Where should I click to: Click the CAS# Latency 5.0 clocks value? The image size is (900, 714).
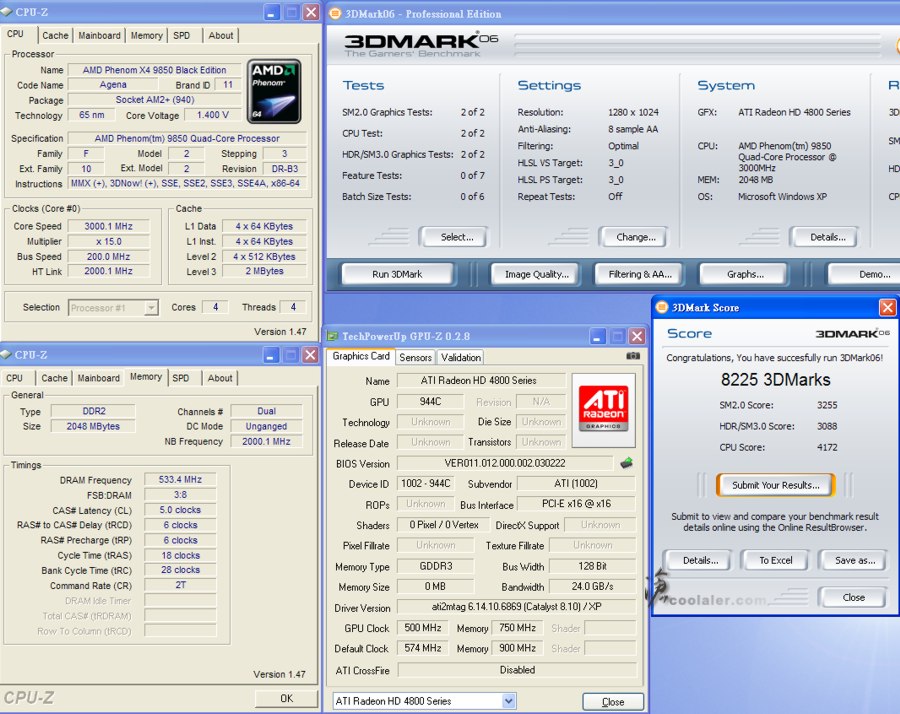click(180, 510)
